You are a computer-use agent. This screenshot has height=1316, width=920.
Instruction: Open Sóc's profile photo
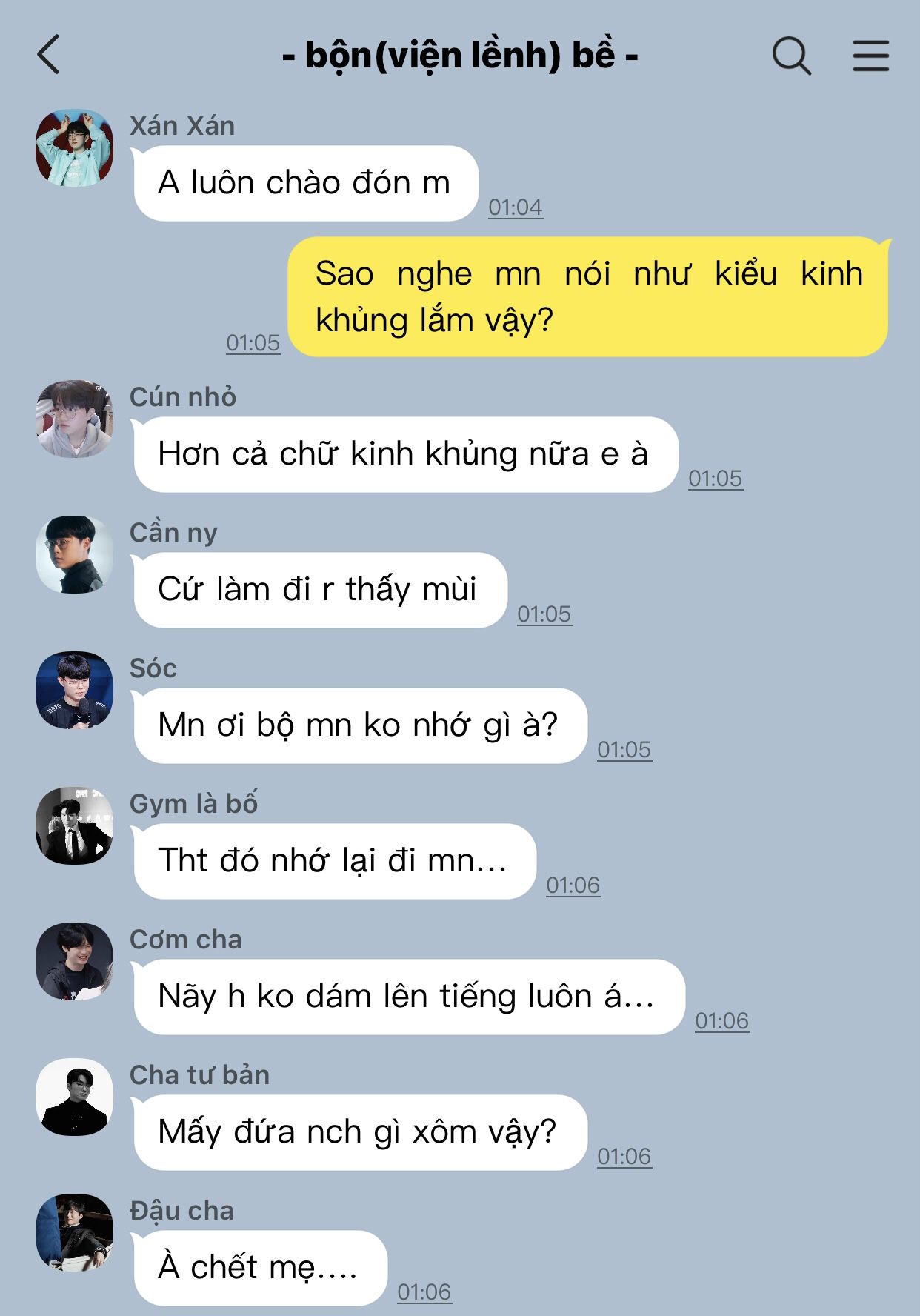click(x=75, y=690)
